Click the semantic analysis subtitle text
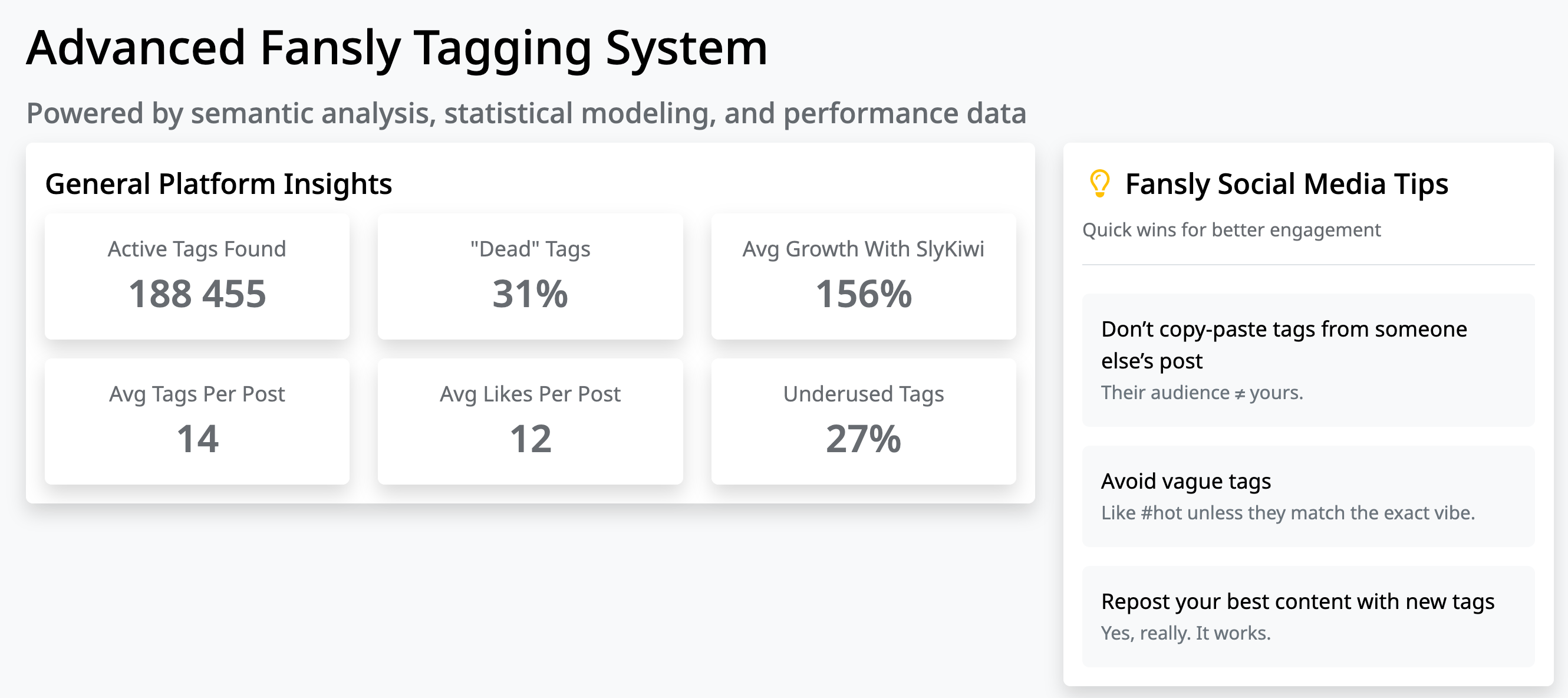The image size is (1568, 698). click(526, 113)
